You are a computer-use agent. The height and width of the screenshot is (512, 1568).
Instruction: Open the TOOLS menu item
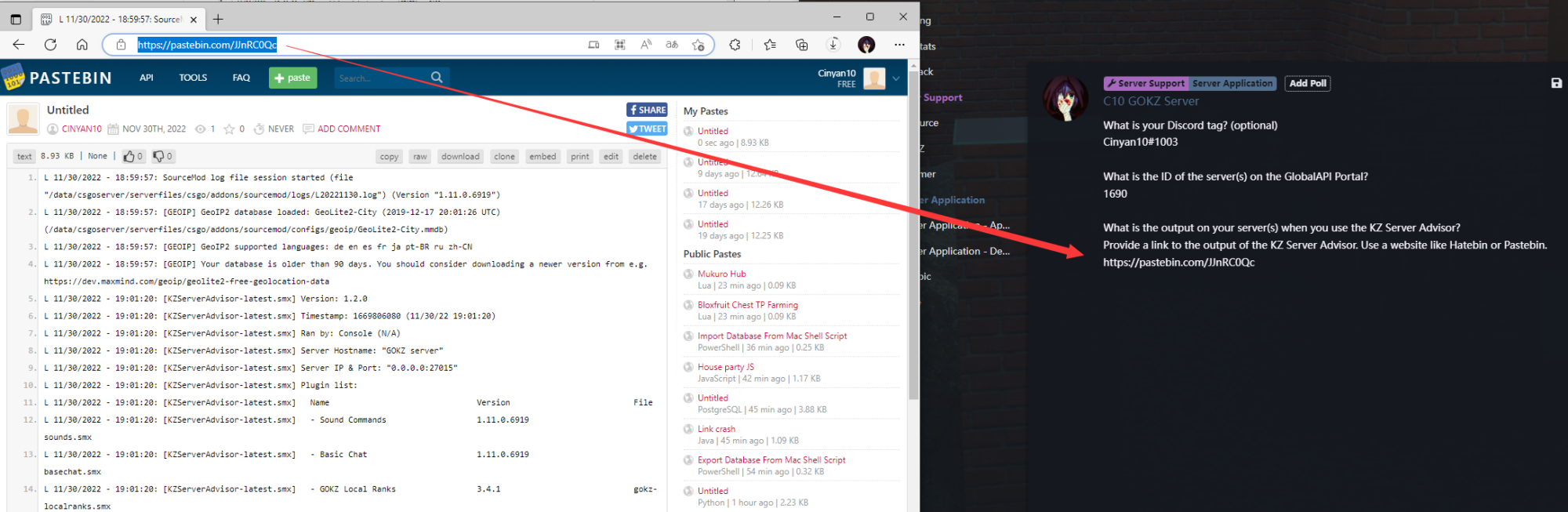(x=193, y=78)
